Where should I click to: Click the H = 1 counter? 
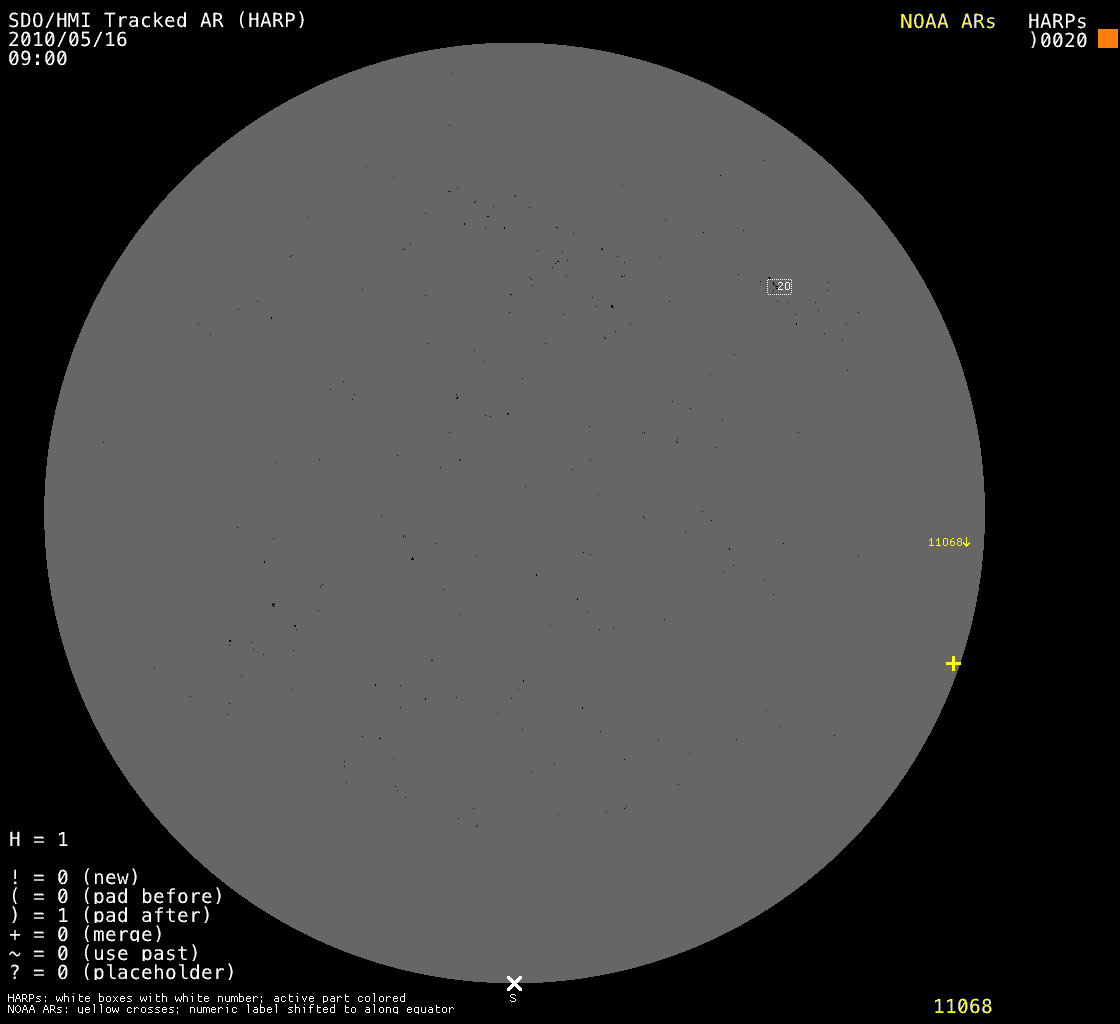(x=39, y=839)
